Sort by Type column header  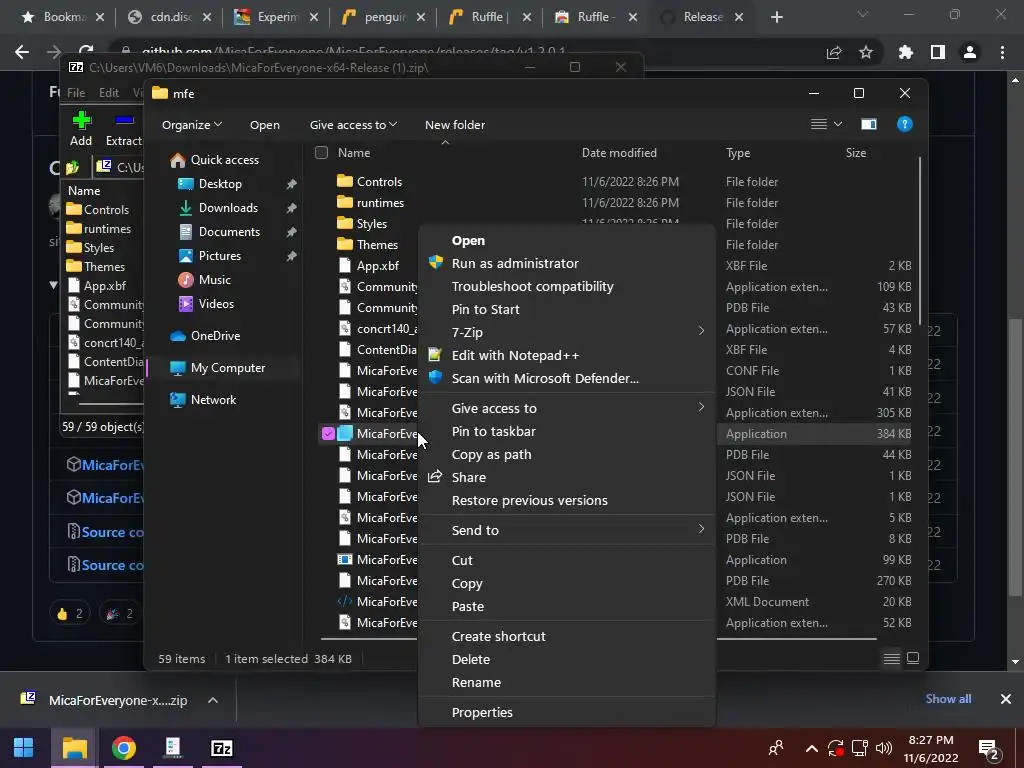[x=738, y=153]
